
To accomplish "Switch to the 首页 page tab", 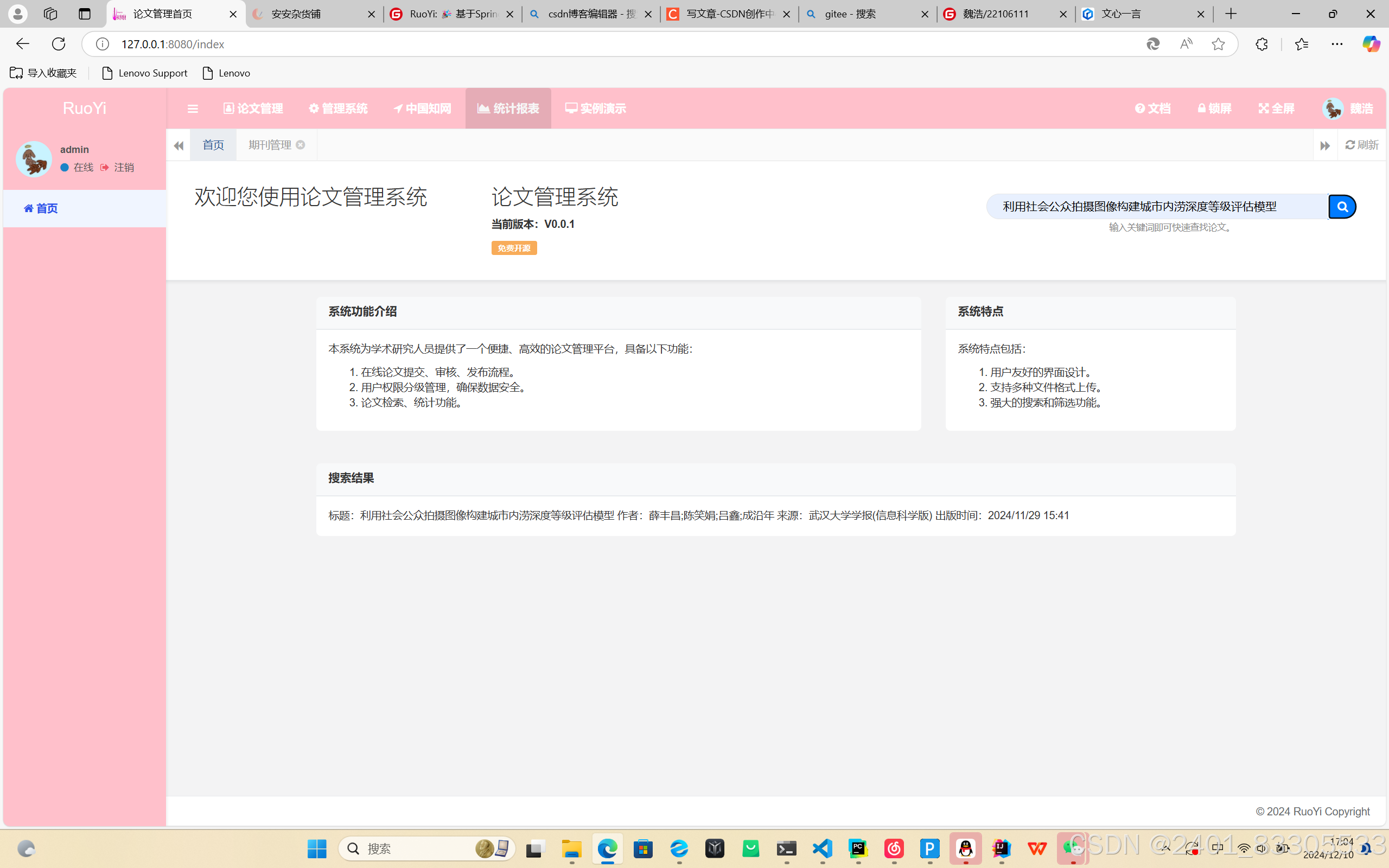I will tap(213, 145).
